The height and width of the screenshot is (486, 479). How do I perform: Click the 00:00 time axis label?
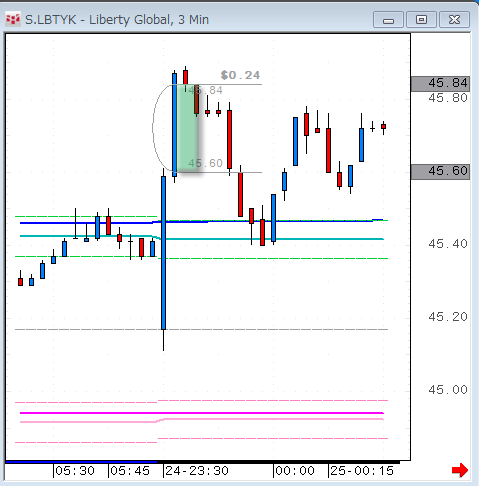click(295, 471)
